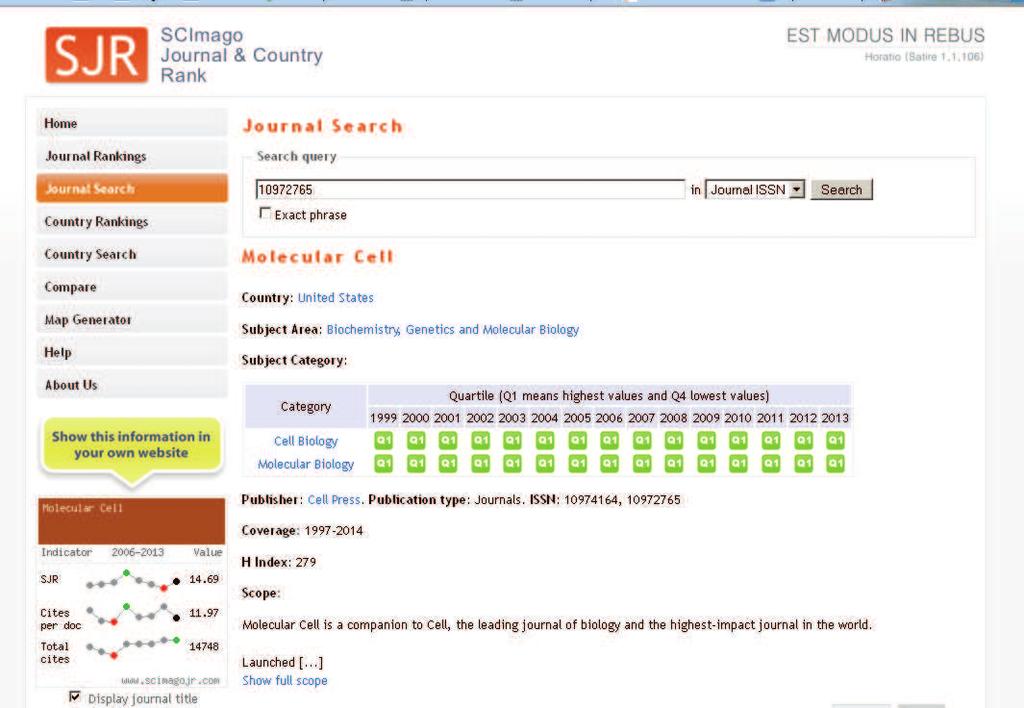Click Show full scope link
1024x708 pixels.
tap(285, 681)
